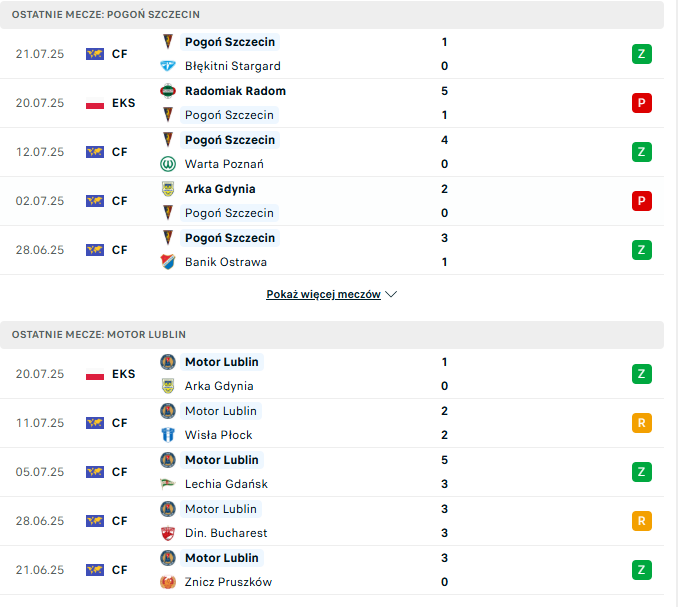Click the Znicz Pruszków club logo

coord(168,582)
